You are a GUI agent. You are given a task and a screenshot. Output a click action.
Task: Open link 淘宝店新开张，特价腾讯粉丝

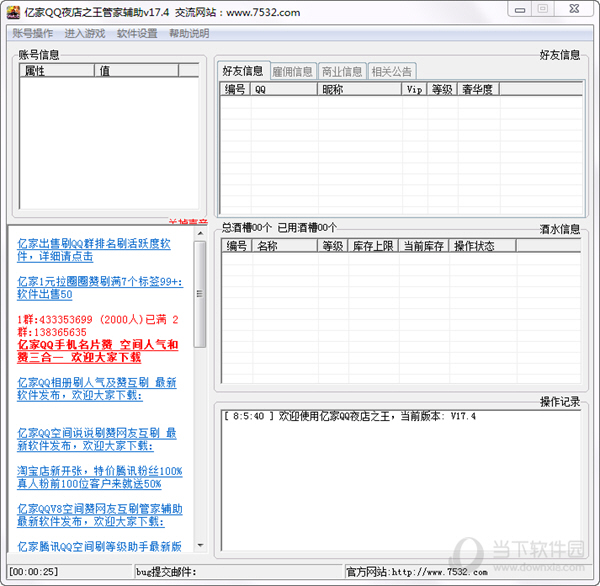[99, 477]
